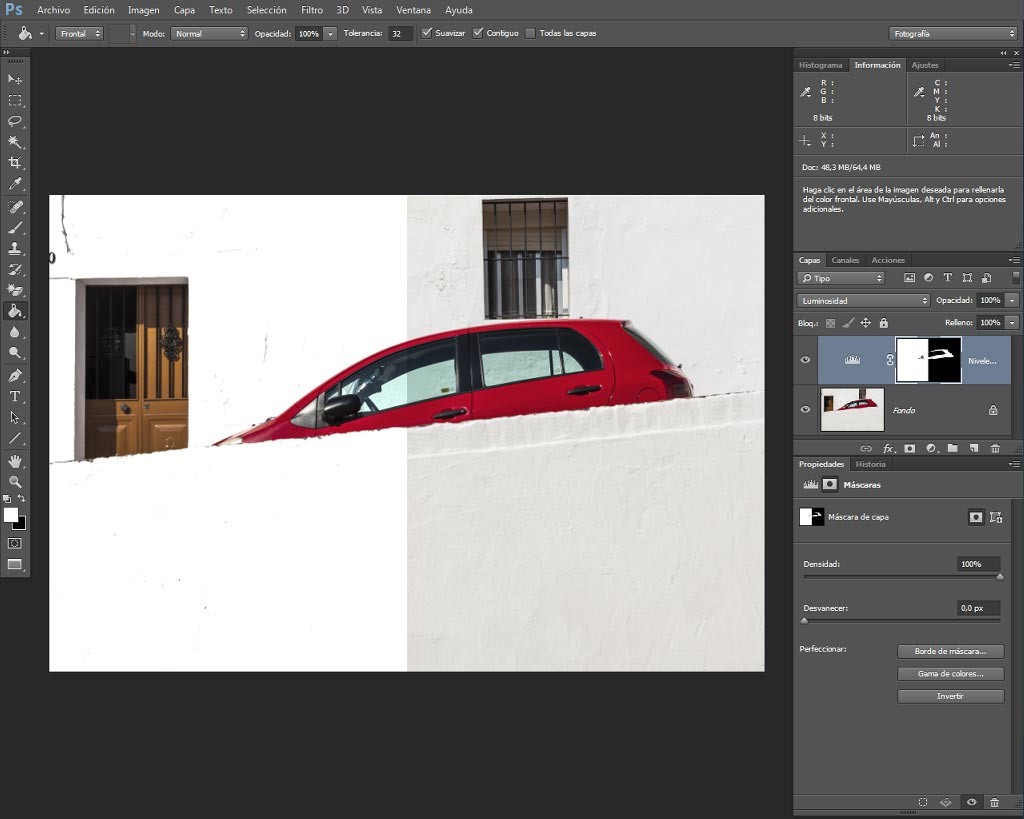Click the Gama de colores button
Screen dimensions: 1024x819
tap(950, 673)
